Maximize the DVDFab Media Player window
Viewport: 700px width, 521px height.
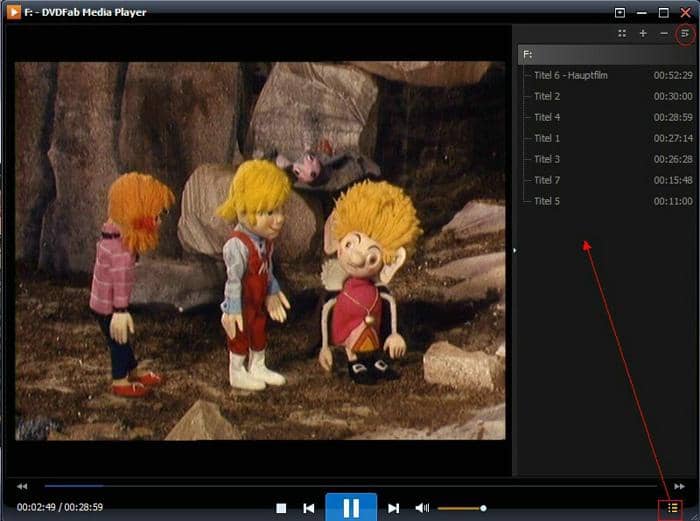pyautogui.click(x=663, y=13)
